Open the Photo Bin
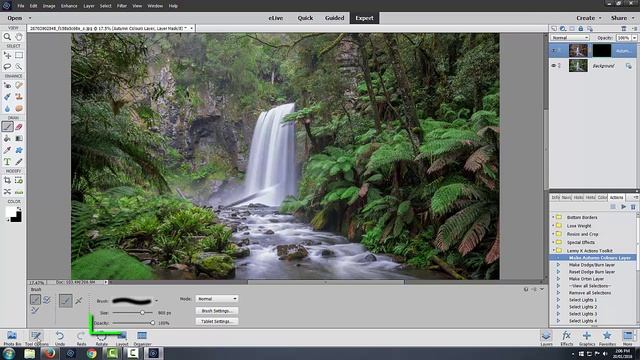Viewport: 640px width, 360px height. tap(12, 338)
